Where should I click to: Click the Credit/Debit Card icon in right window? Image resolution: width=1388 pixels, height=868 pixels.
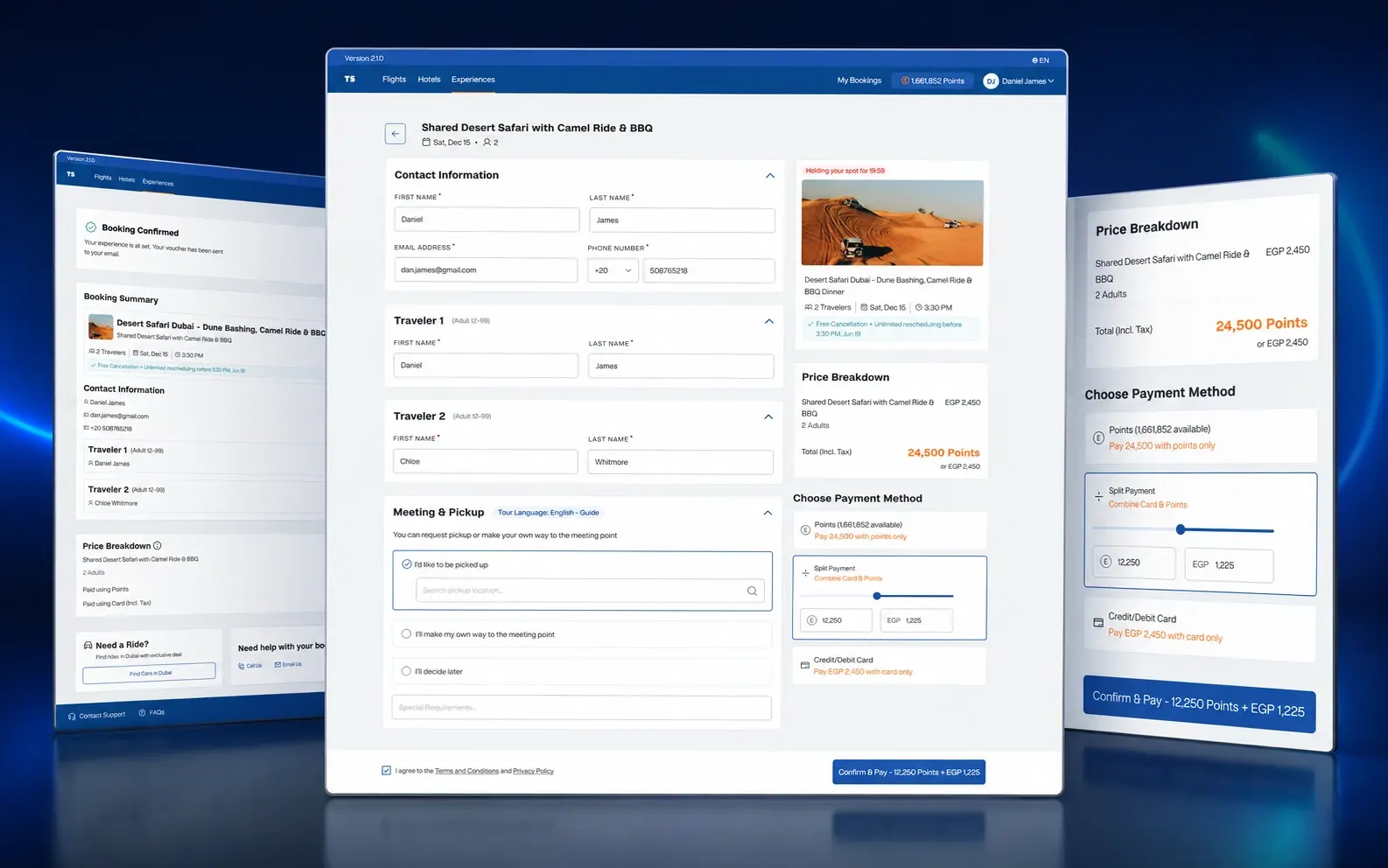[1098, 623]
